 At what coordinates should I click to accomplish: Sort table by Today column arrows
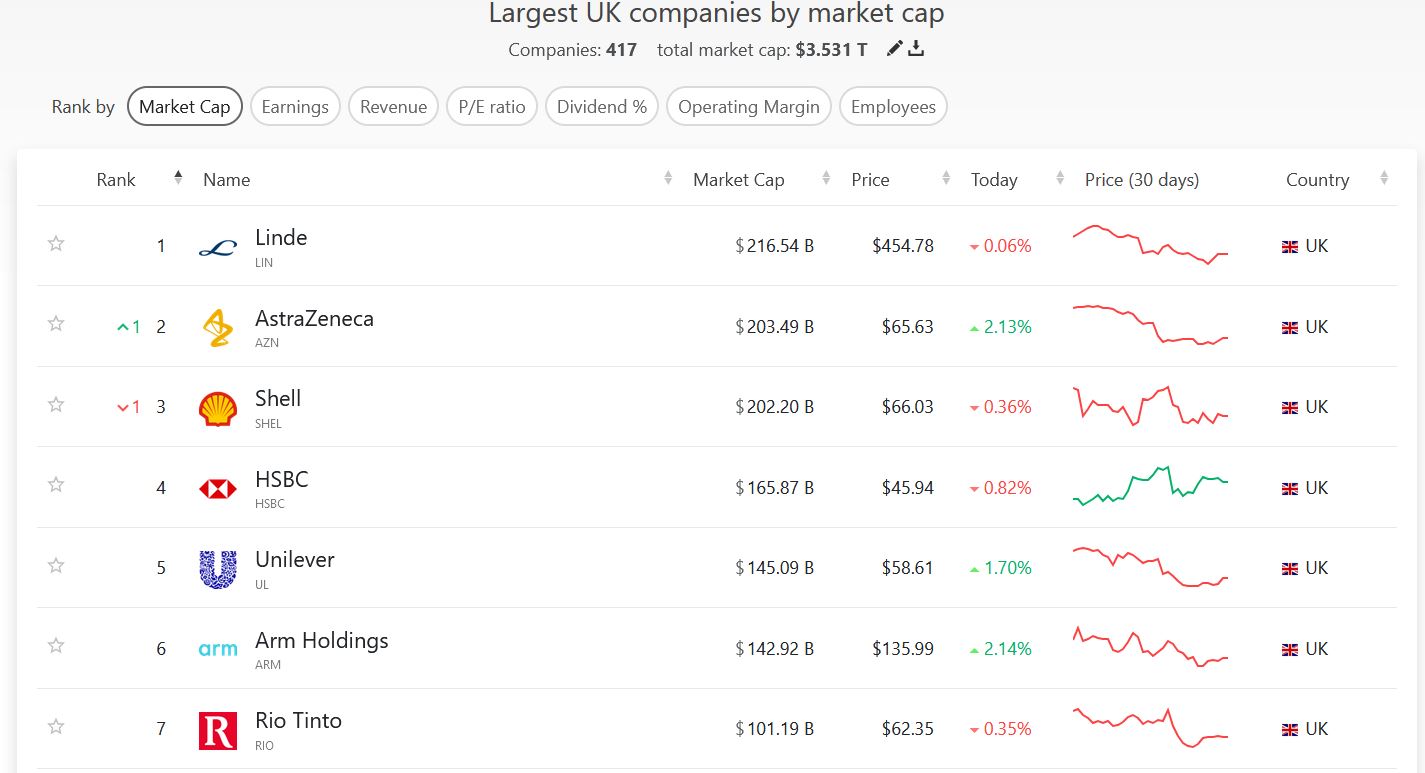[x=1060, y=179]
